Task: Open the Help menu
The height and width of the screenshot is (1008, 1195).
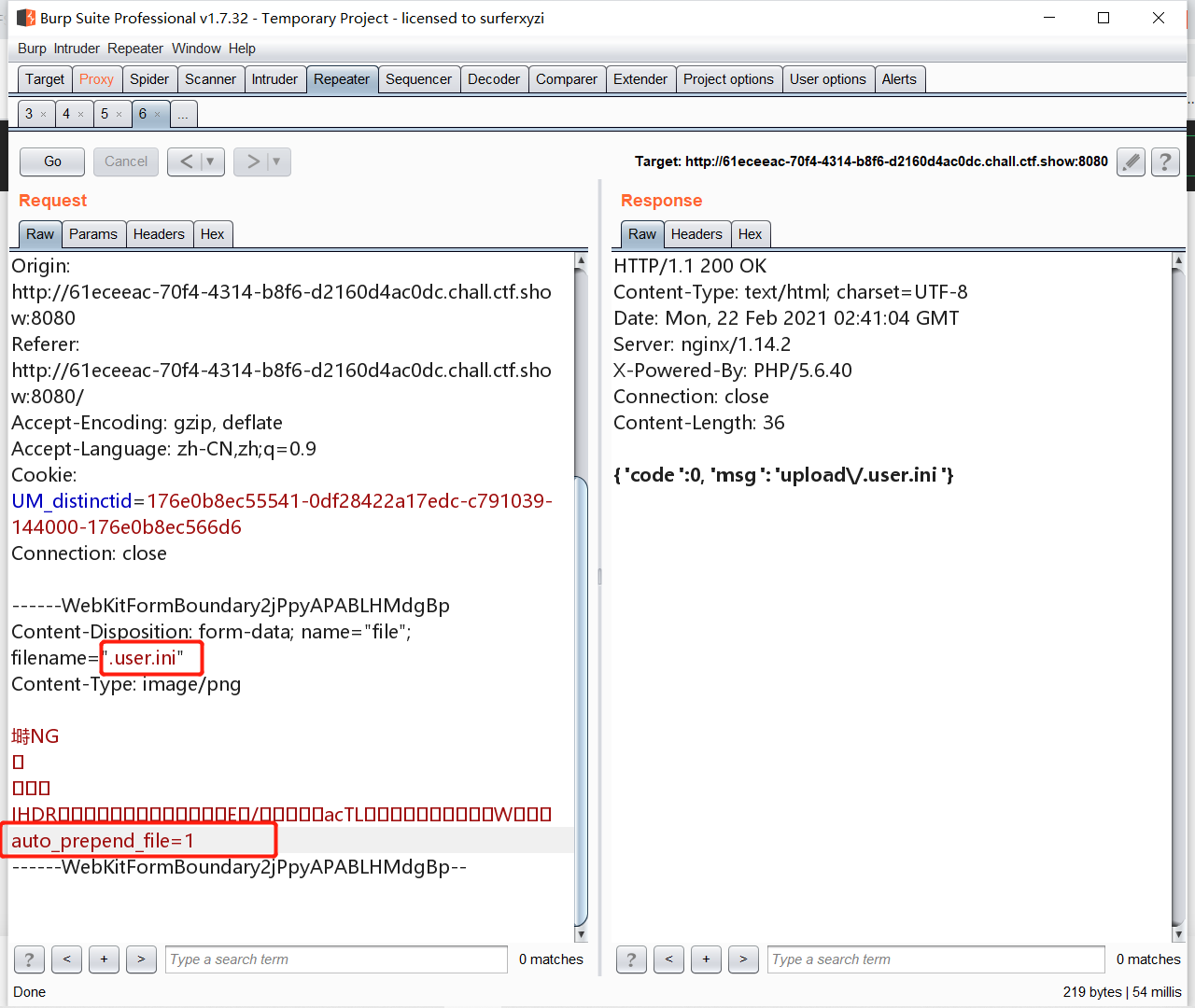Action: [x=242, y=49]
